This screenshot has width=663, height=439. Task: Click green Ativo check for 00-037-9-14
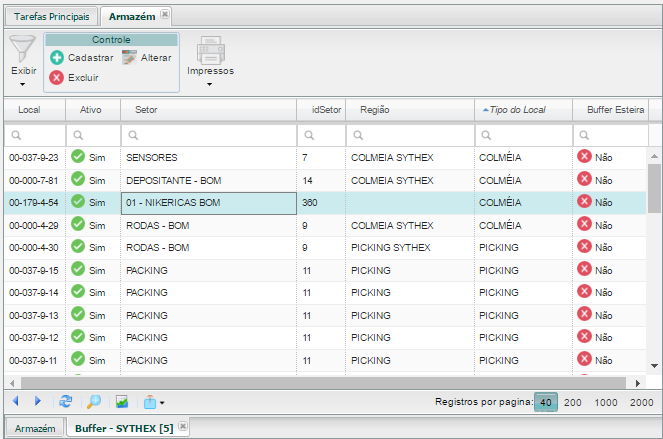pyautogui.click(x=78, y=291)
